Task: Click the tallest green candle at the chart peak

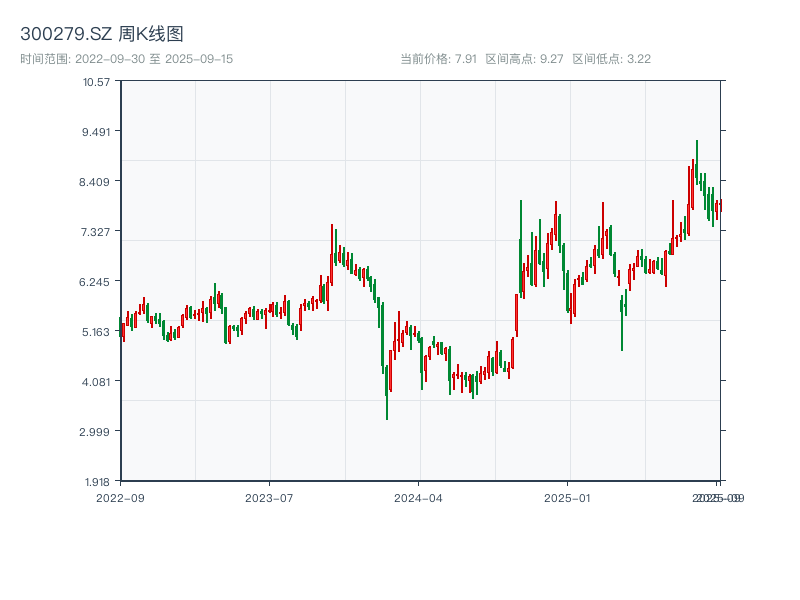Action: (697, 165)
